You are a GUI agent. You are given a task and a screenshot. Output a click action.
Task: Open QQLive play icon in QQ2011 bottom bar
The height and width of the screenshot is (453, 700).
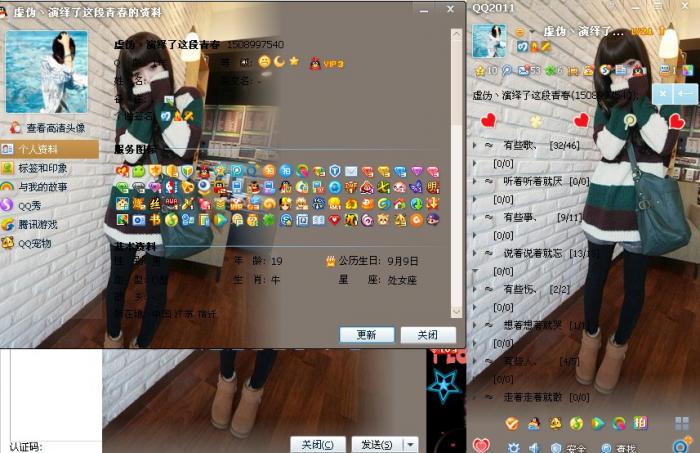point(598,423)
